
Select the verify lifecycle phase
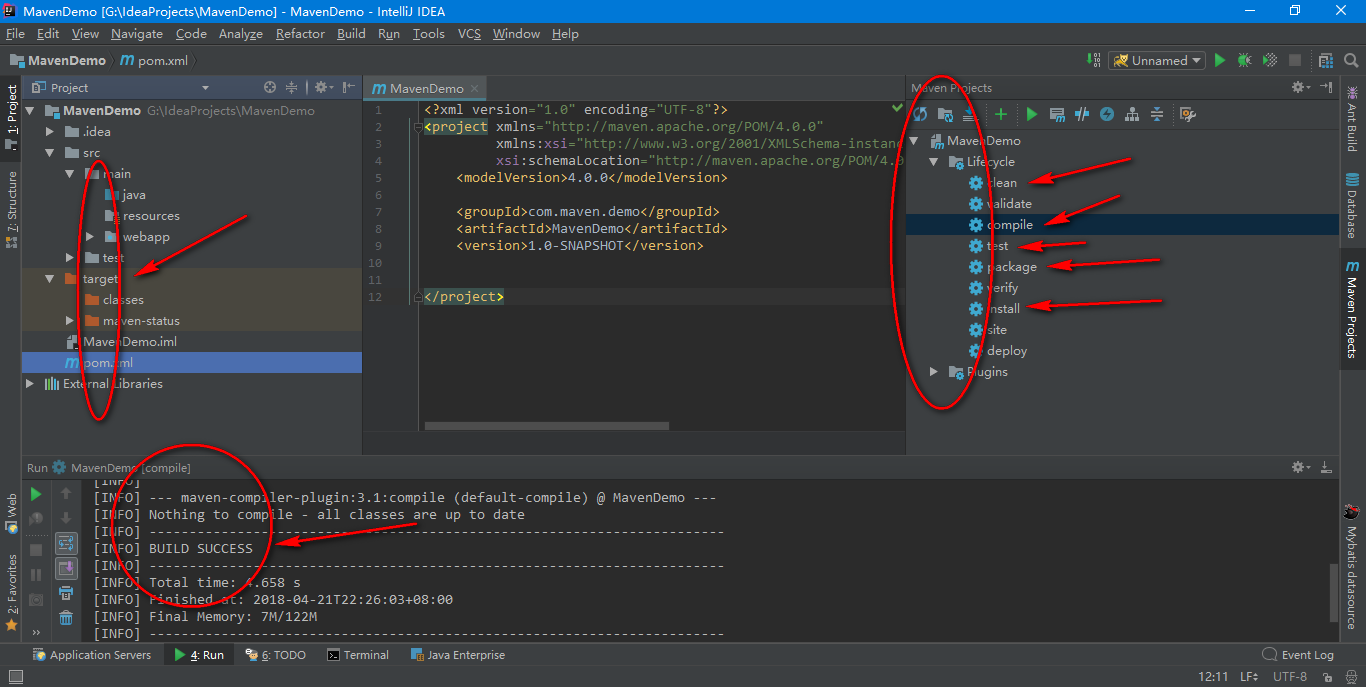[x=1002, y=288]
